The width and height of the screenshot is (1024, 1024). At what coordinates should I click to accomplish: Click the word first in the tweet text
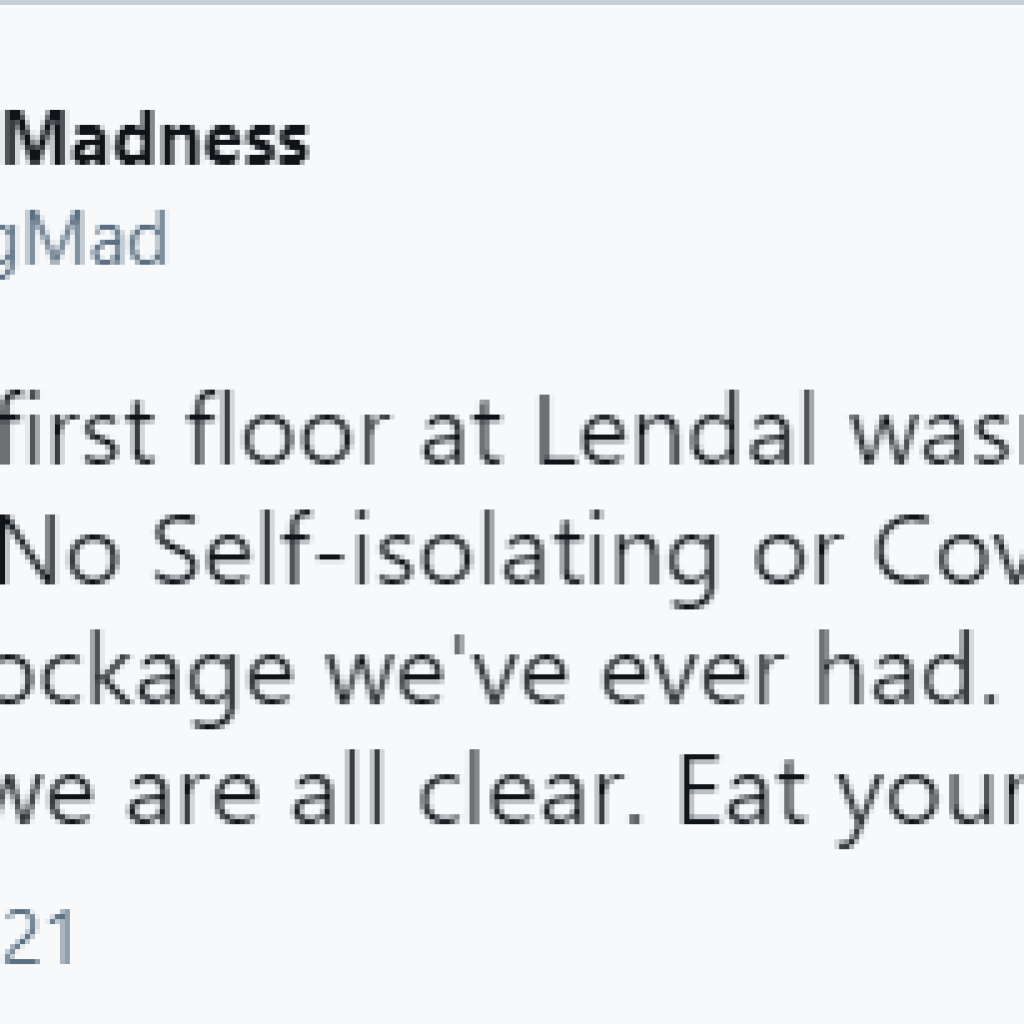tap(78, 428)
